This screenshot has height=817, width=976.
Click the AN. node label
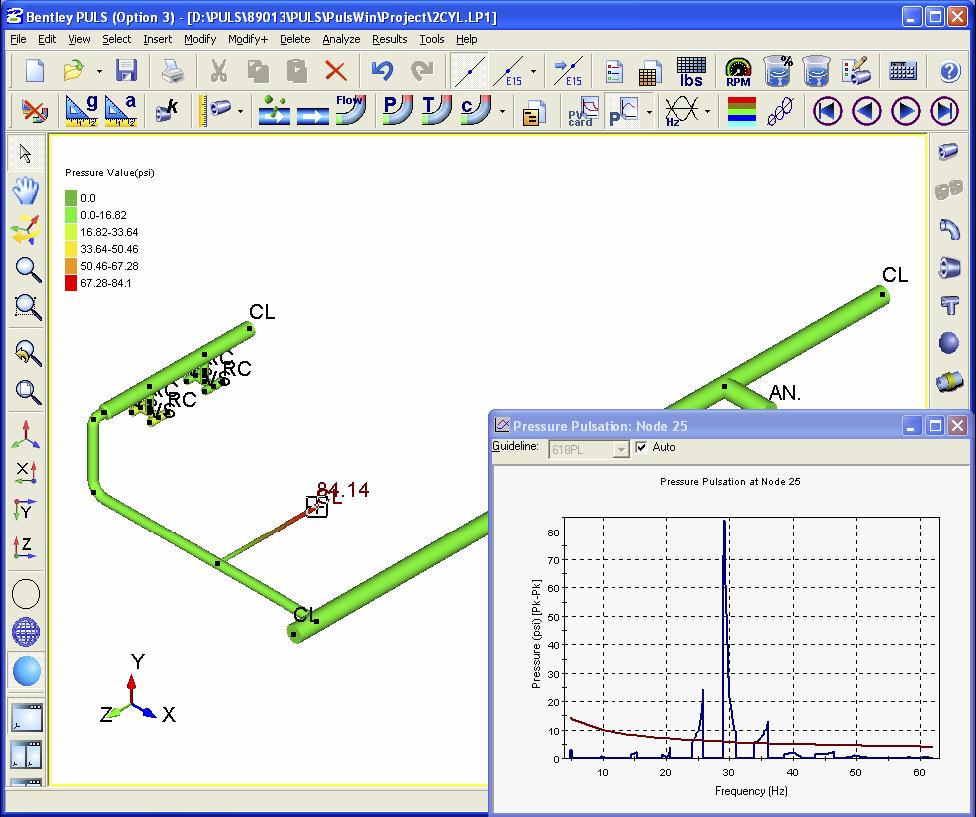[x=785, y=393]
